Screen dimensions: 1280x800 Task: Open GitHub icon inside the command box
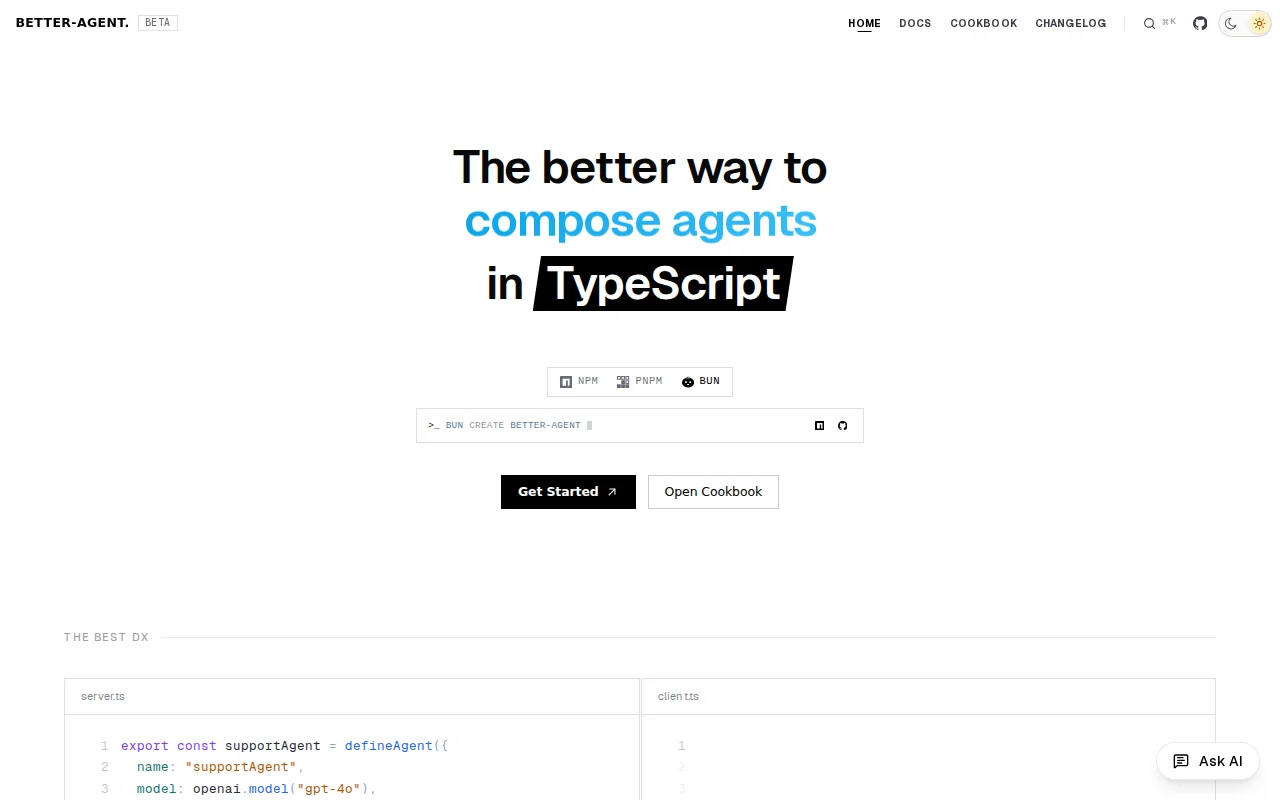(842, 425)
